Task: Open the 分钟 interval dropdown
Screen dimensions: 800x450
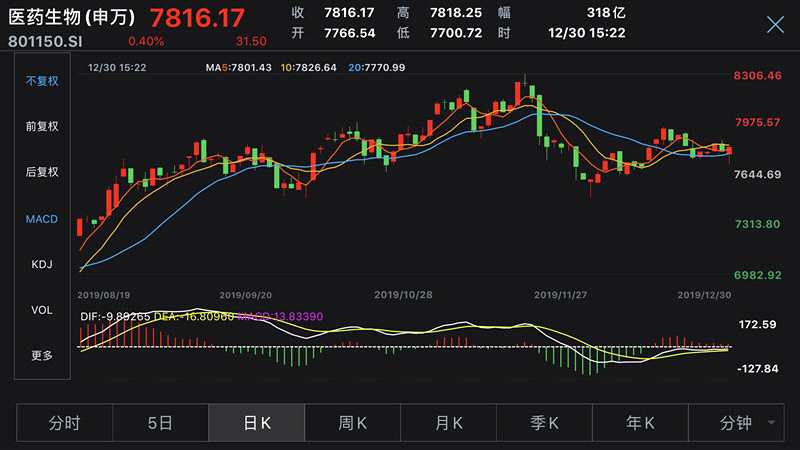Action: pos(736,423)
